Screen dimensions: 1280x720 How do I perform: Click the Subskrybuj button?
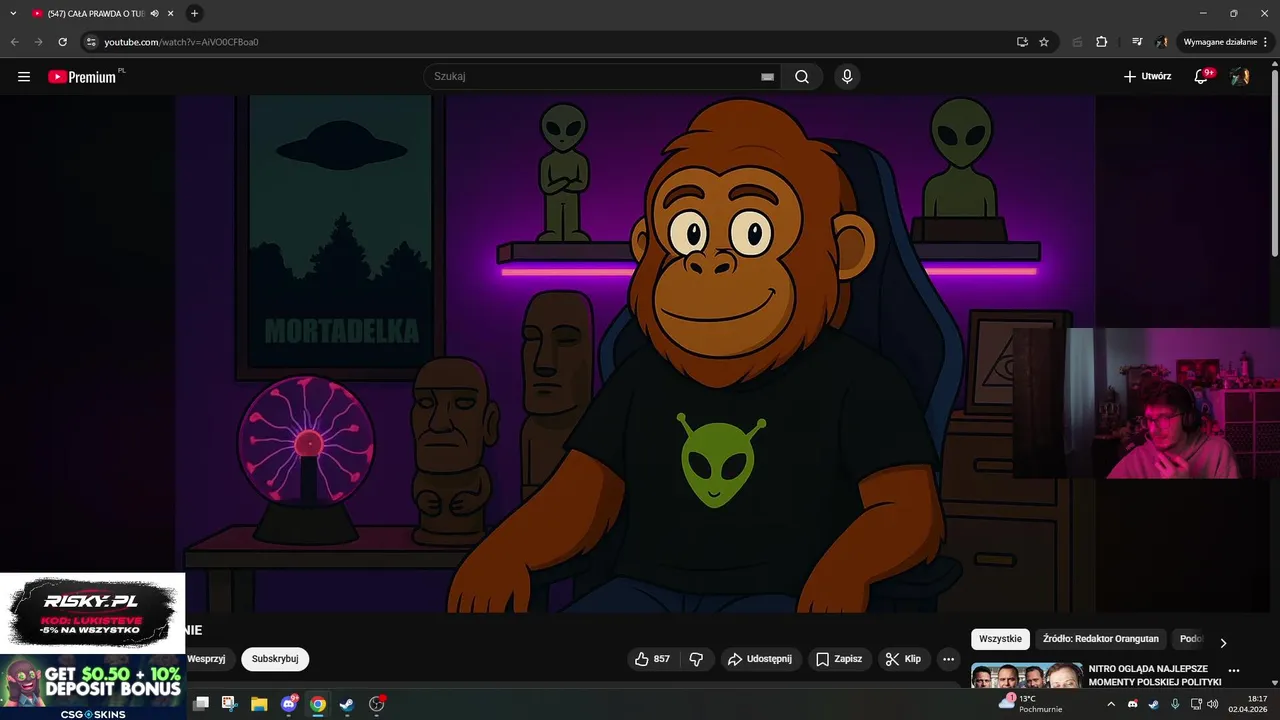click(x=275, y=659)
